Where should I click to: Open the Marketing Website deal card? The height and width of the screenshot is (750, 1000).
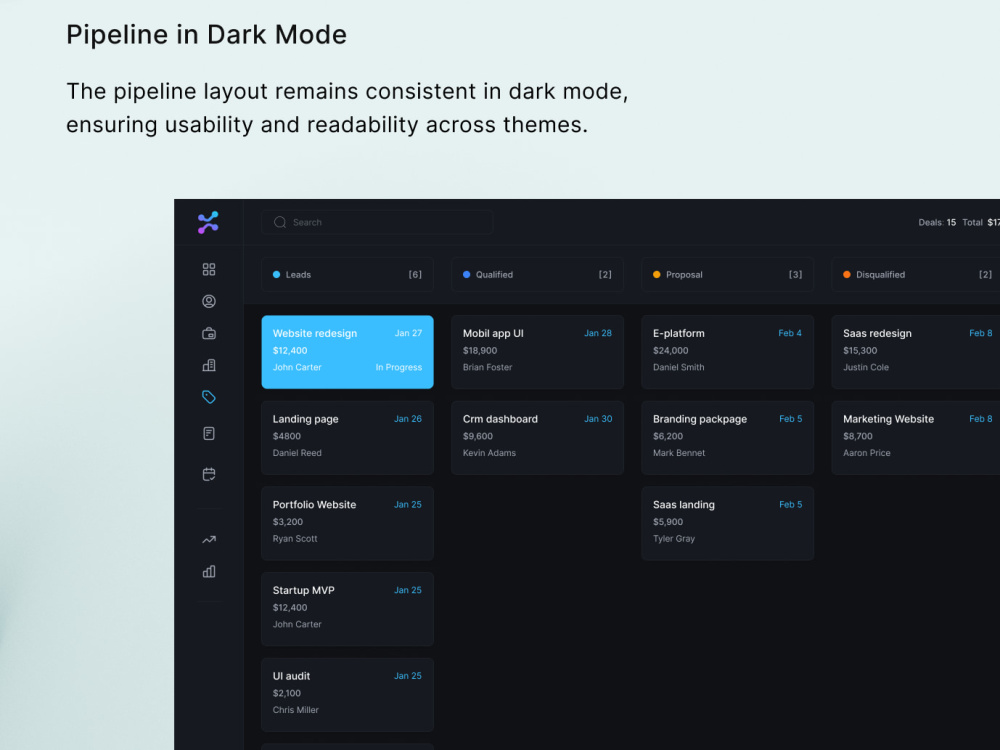(916, 438)
